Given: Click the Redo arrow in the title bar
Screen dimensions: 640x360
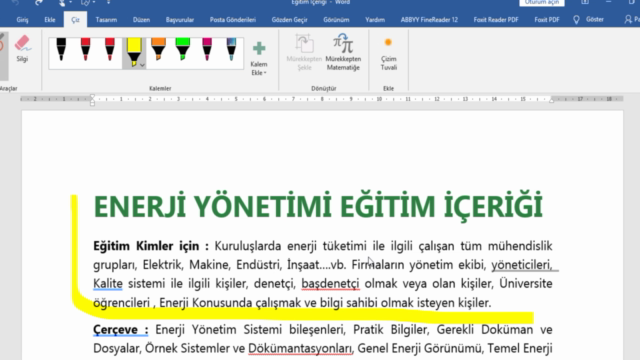Looking at the screenshot, I should coord(39,3).
